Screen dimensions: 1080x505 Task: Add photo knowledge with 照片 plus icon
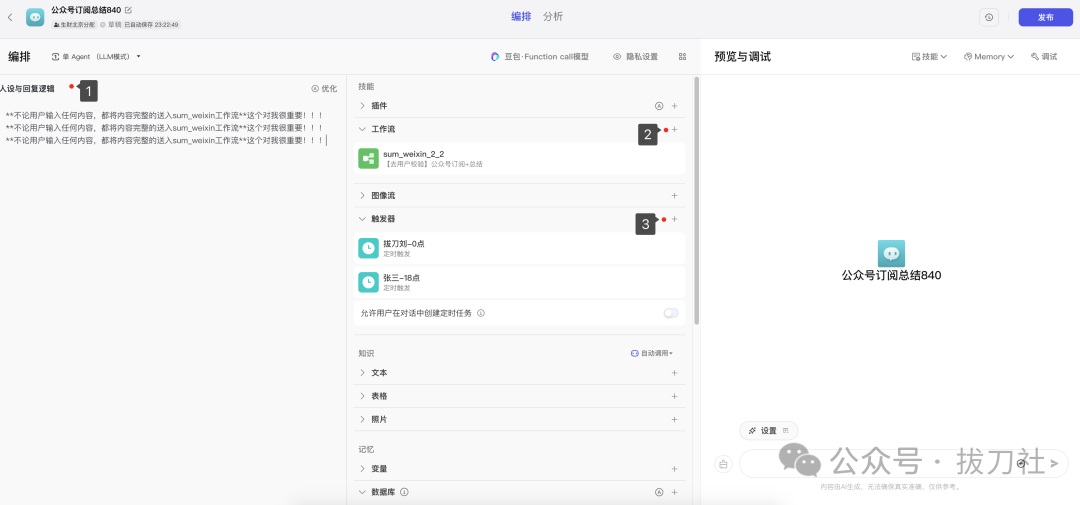(x=674, y=420)
